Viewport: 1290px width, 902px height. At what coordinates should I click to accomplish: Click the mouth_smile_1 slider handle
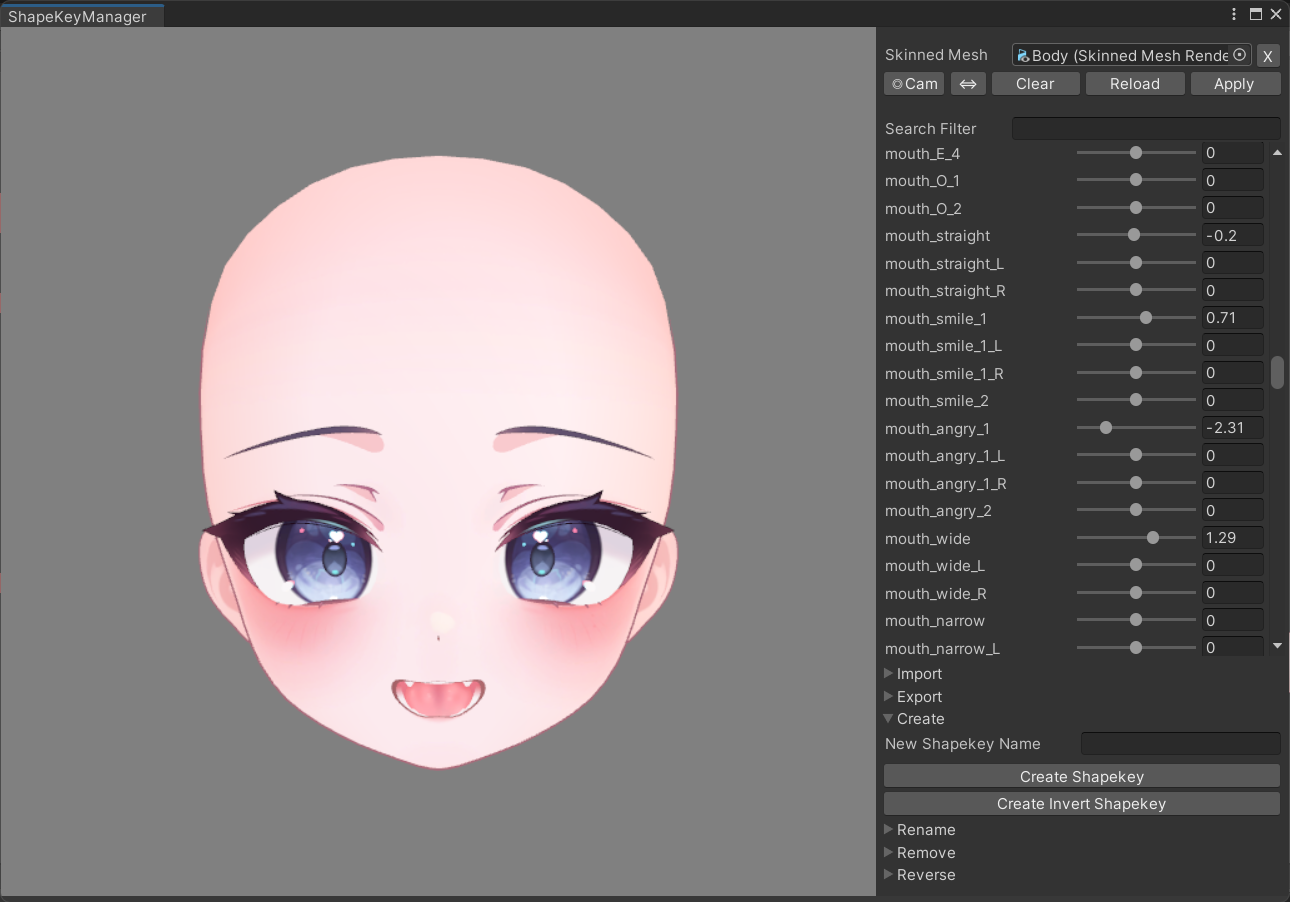[1145, 317]
